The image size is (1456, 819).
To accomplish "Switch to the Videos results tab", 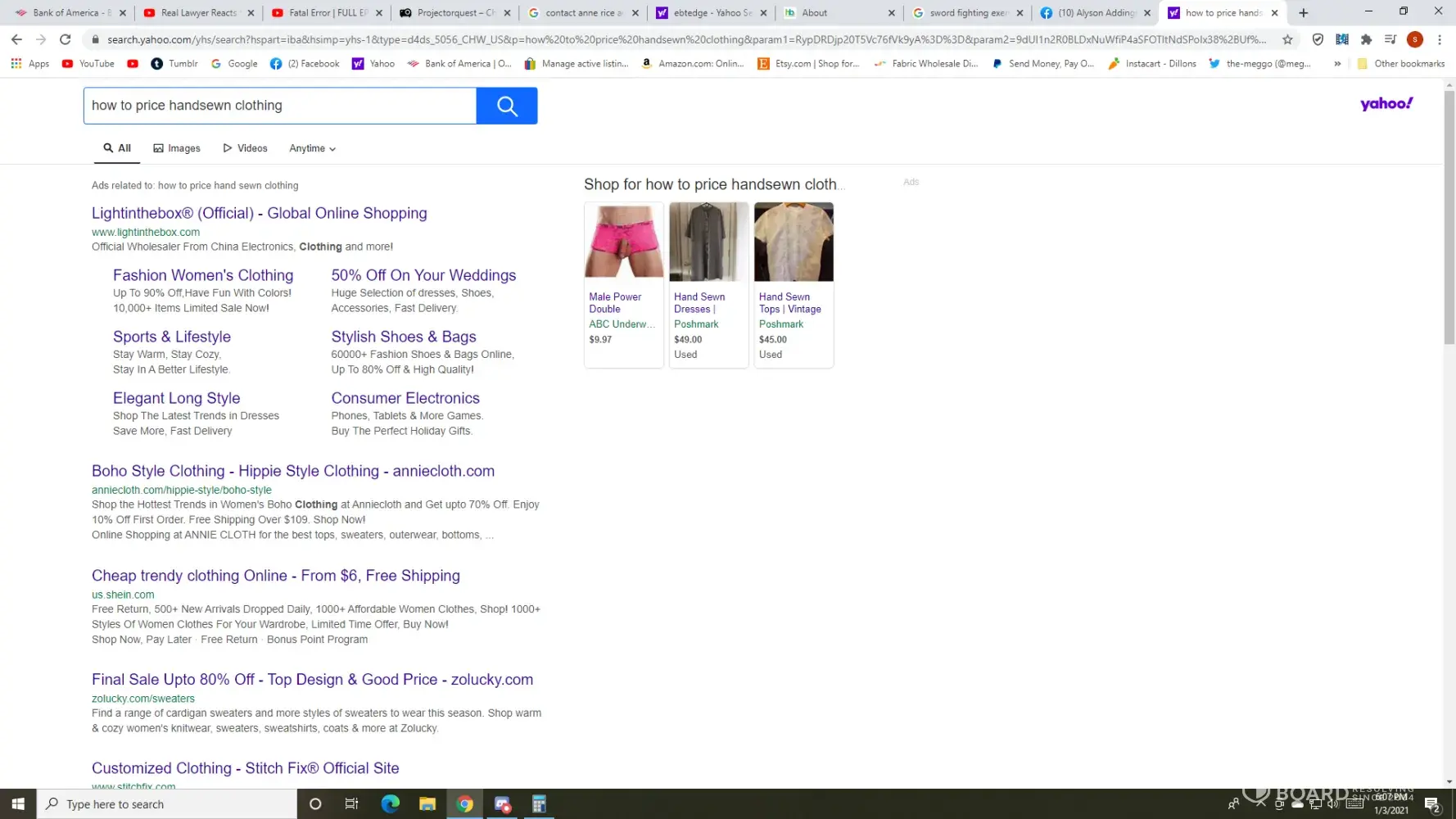I will pyautogui.click(x=245, y=148).
